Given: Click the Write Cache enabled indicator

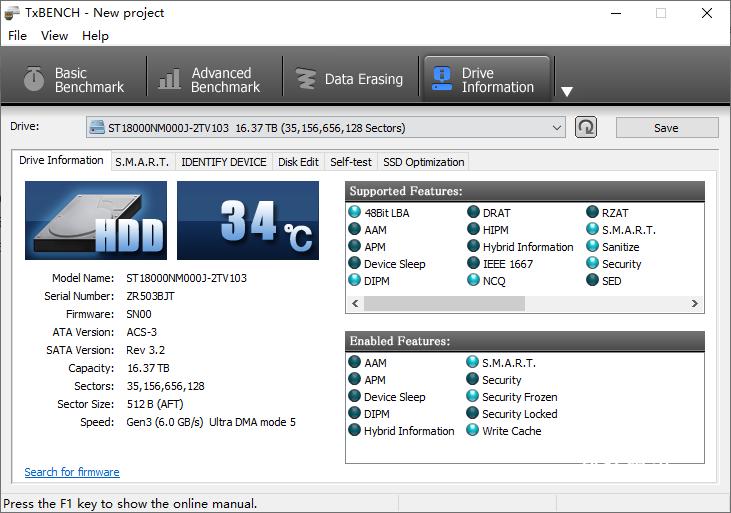Looking at the screenshot, I should (474, 431).
